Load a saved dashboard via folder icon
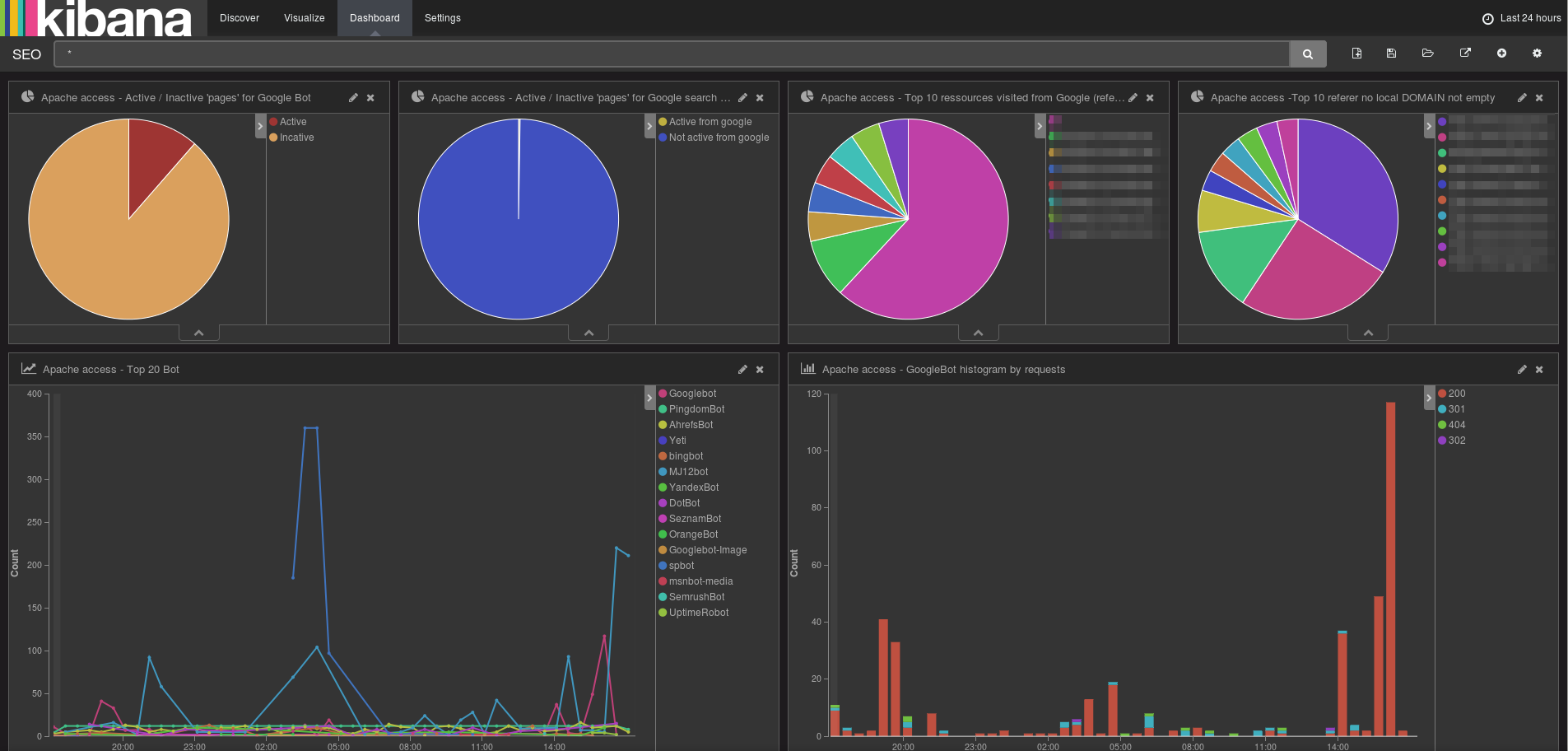 1428,54
